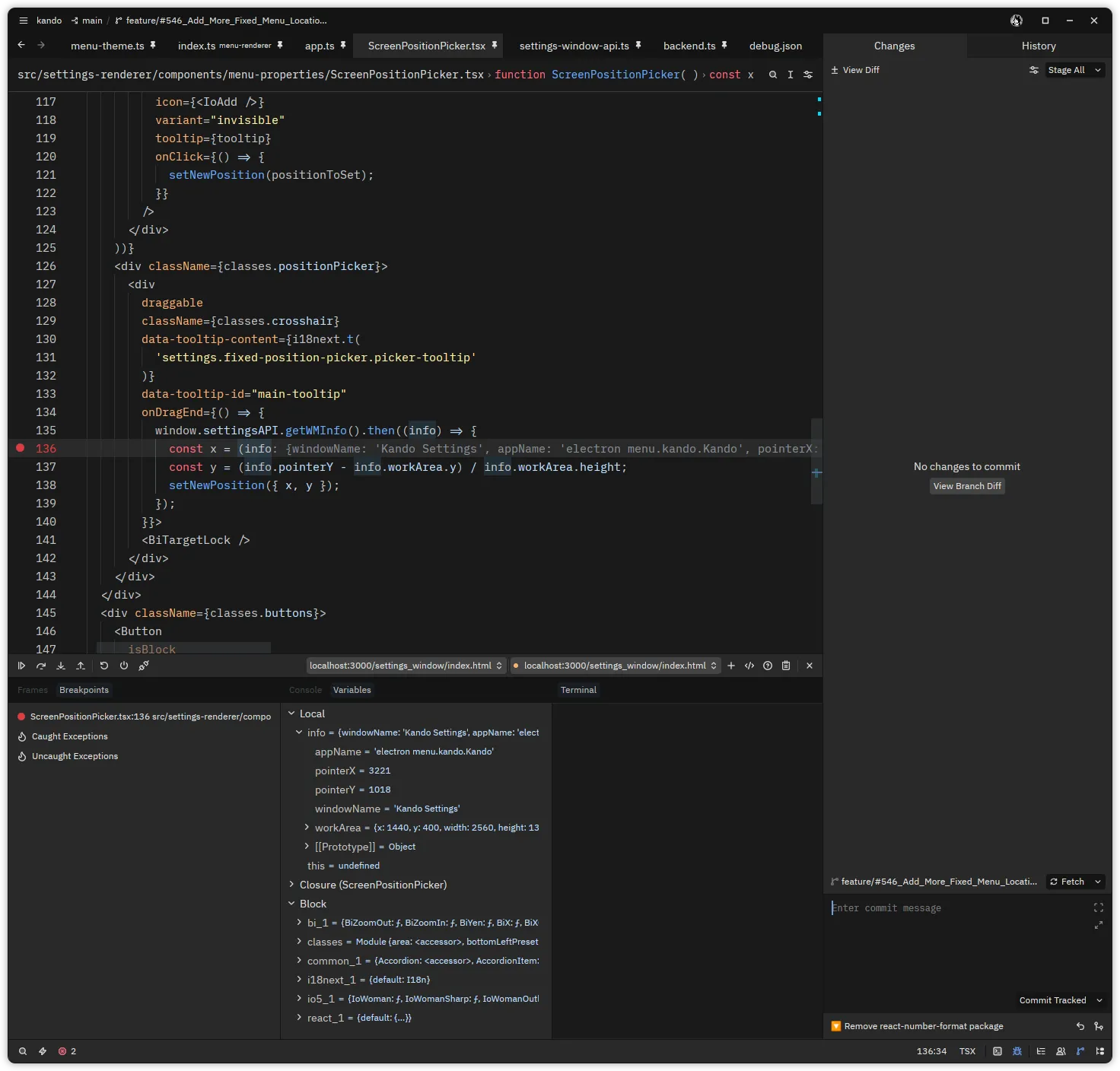Screen dimensions: 1120x1071
Task: Expand the i18next_1 variable
Action: [x=299, y=980]
